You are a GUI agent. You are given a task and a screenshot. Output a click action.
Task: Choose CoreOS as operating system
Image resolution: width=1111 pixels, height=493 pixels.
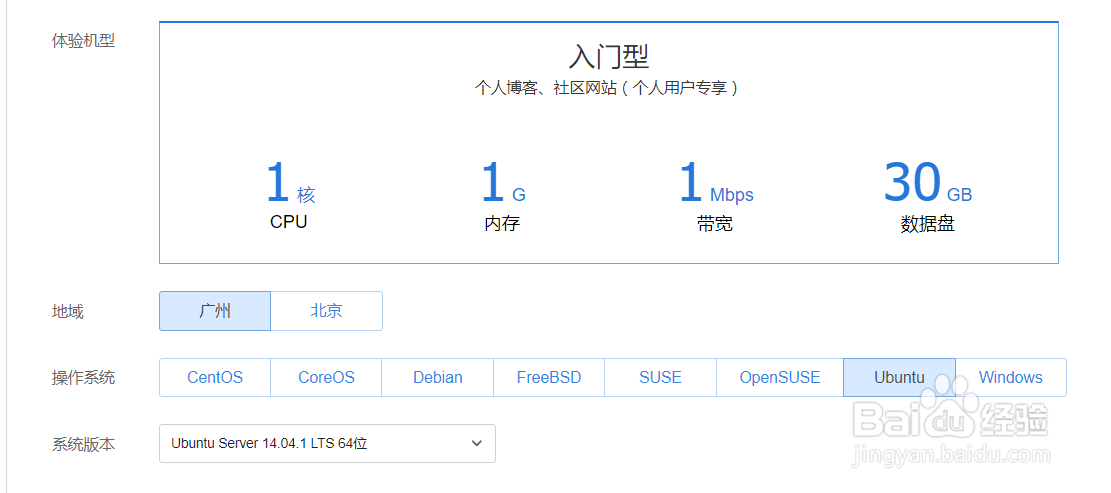pyautogui.click(x=326, y=378)
